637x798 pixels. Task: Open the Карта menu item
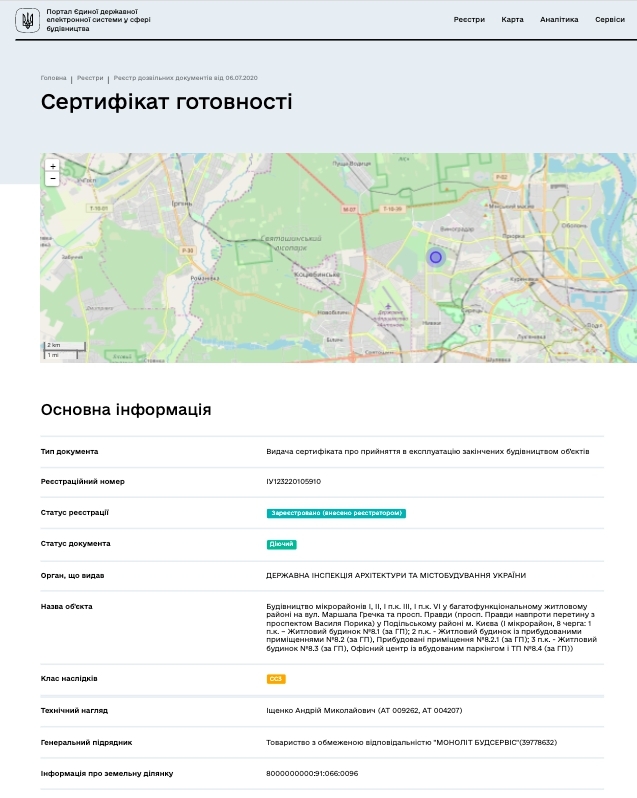pos(512,19)
